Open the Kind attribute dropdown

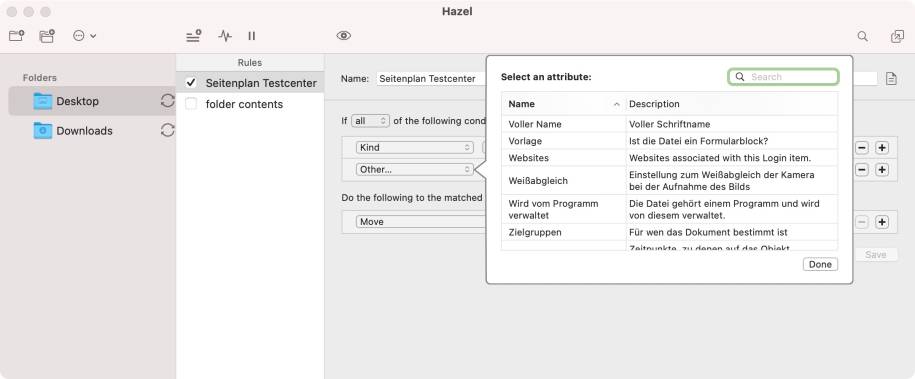(x=415, y=148)
